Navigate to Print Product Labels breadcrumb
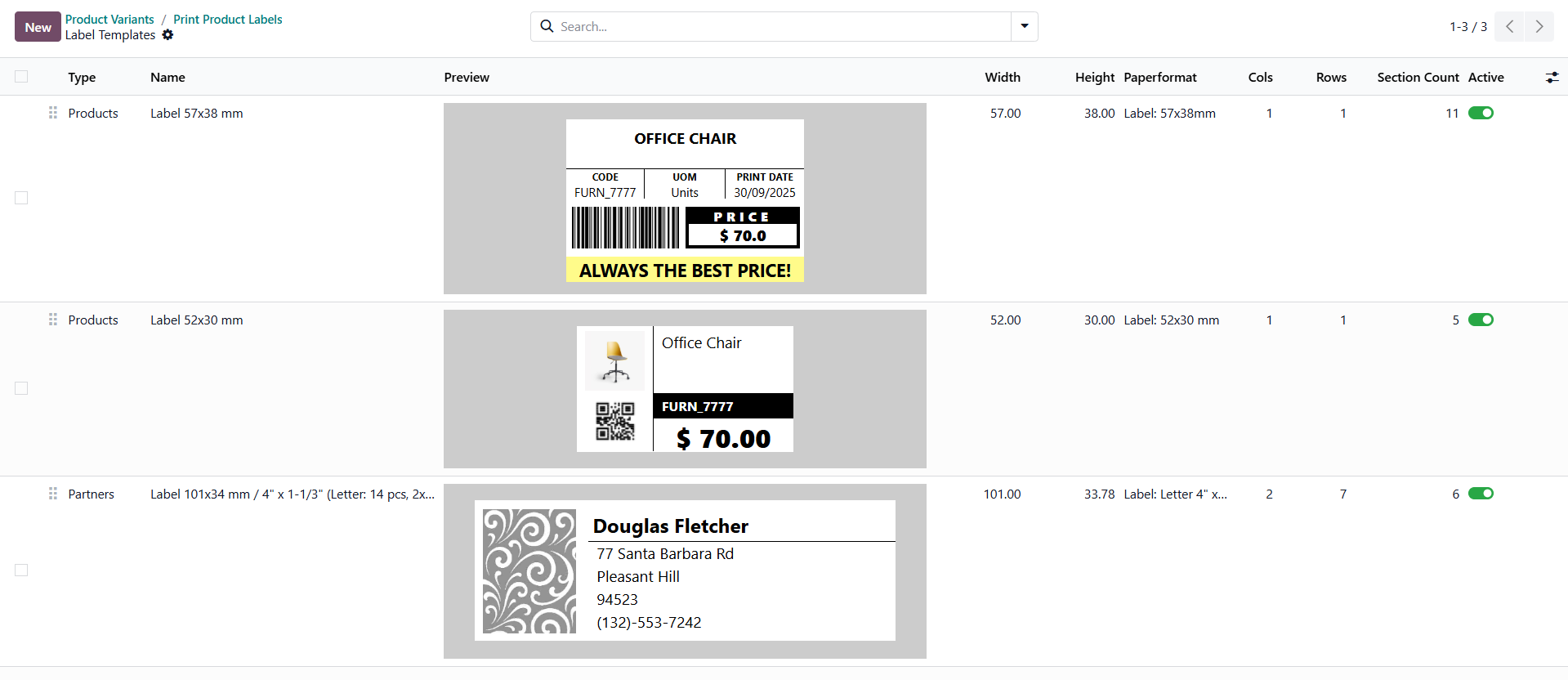This screenshot has height=680, width=1568. [x=227, y=20]
